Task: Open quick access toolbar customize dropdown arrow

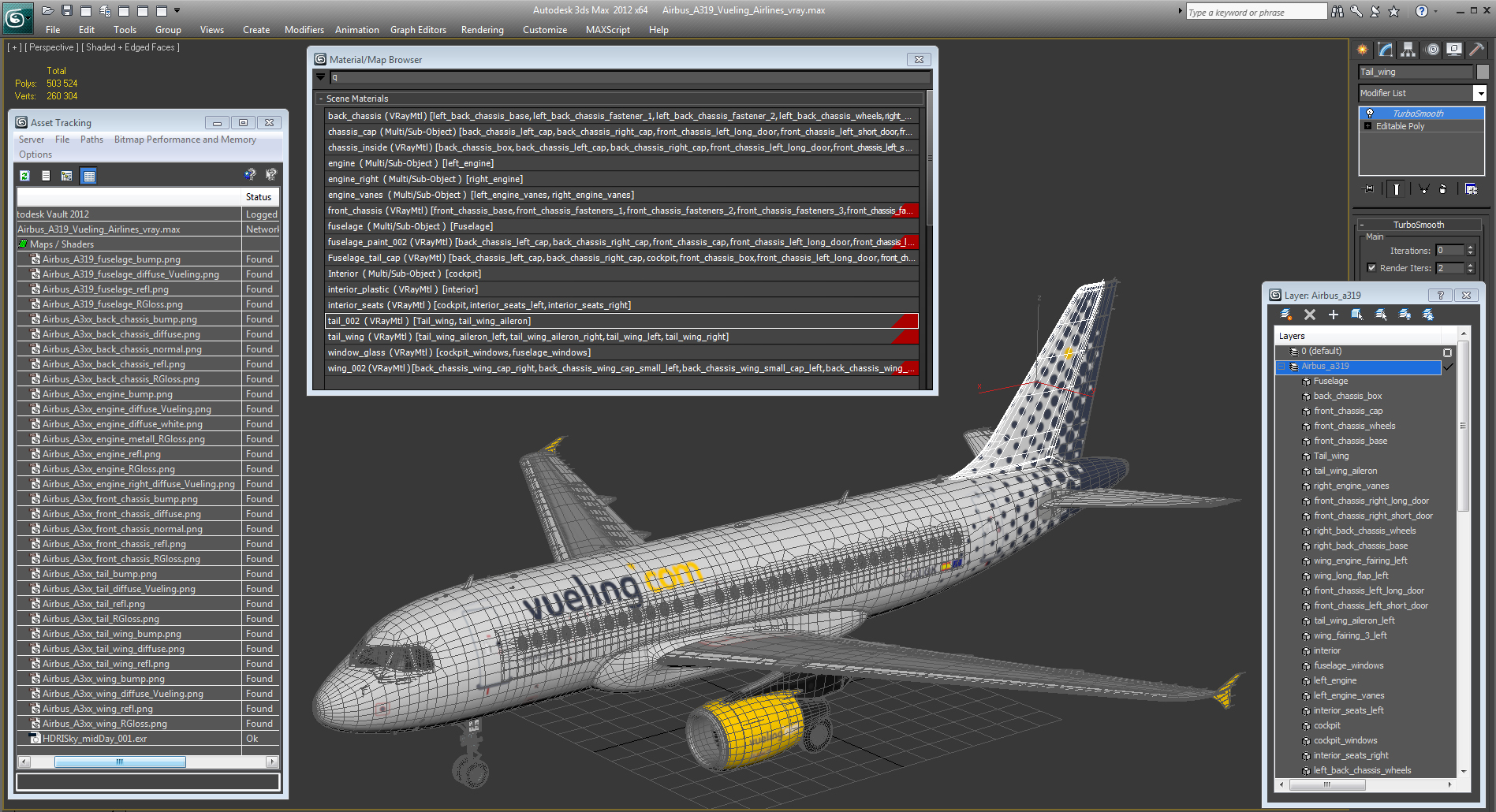Action: 177,10
